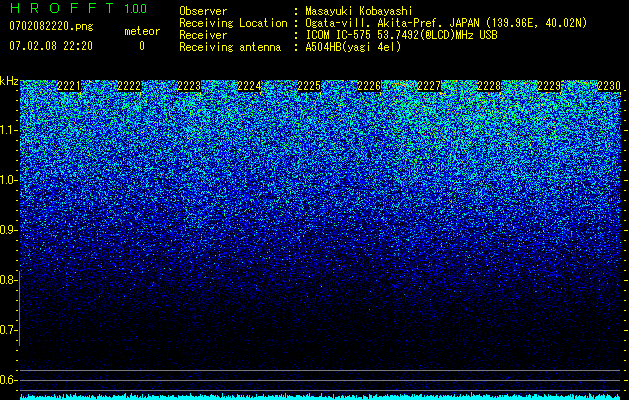Click the 0.6 kHz axis label
629x400 pixels.
pos(7,380)
